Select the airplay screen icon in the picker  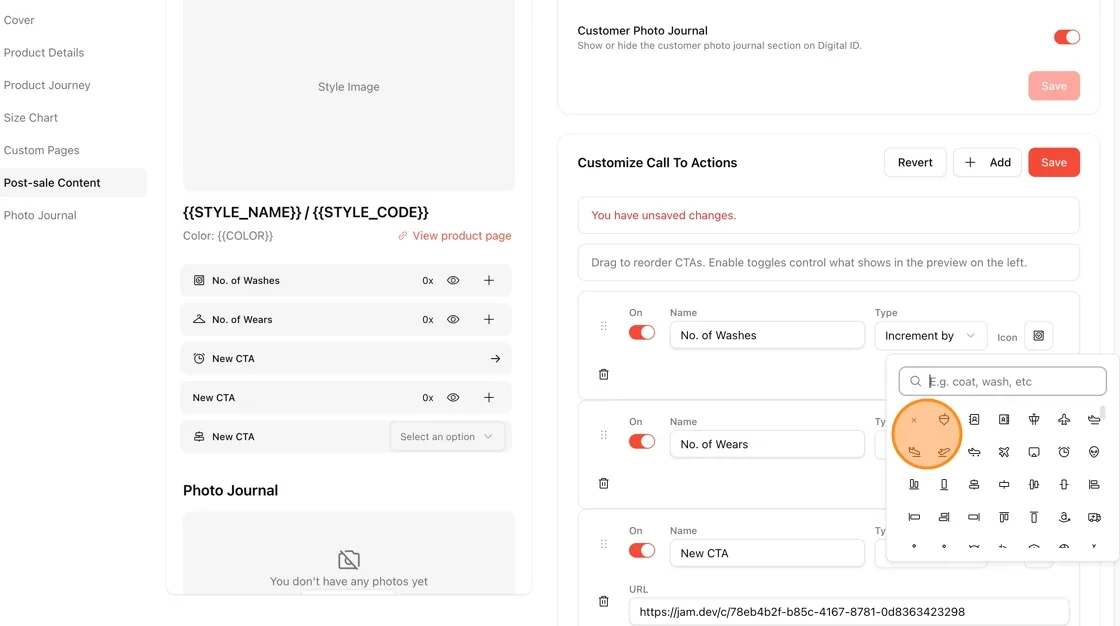pyautogui.click(x=1034, y=452)
